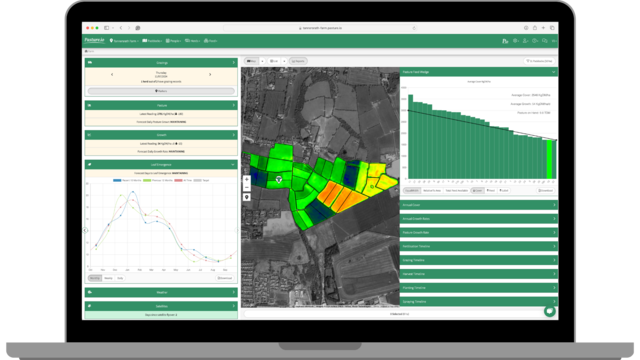Click the Markers button in Grazings panel
Image resolution: width=640 pixels, height=360 pixels.
161,91
